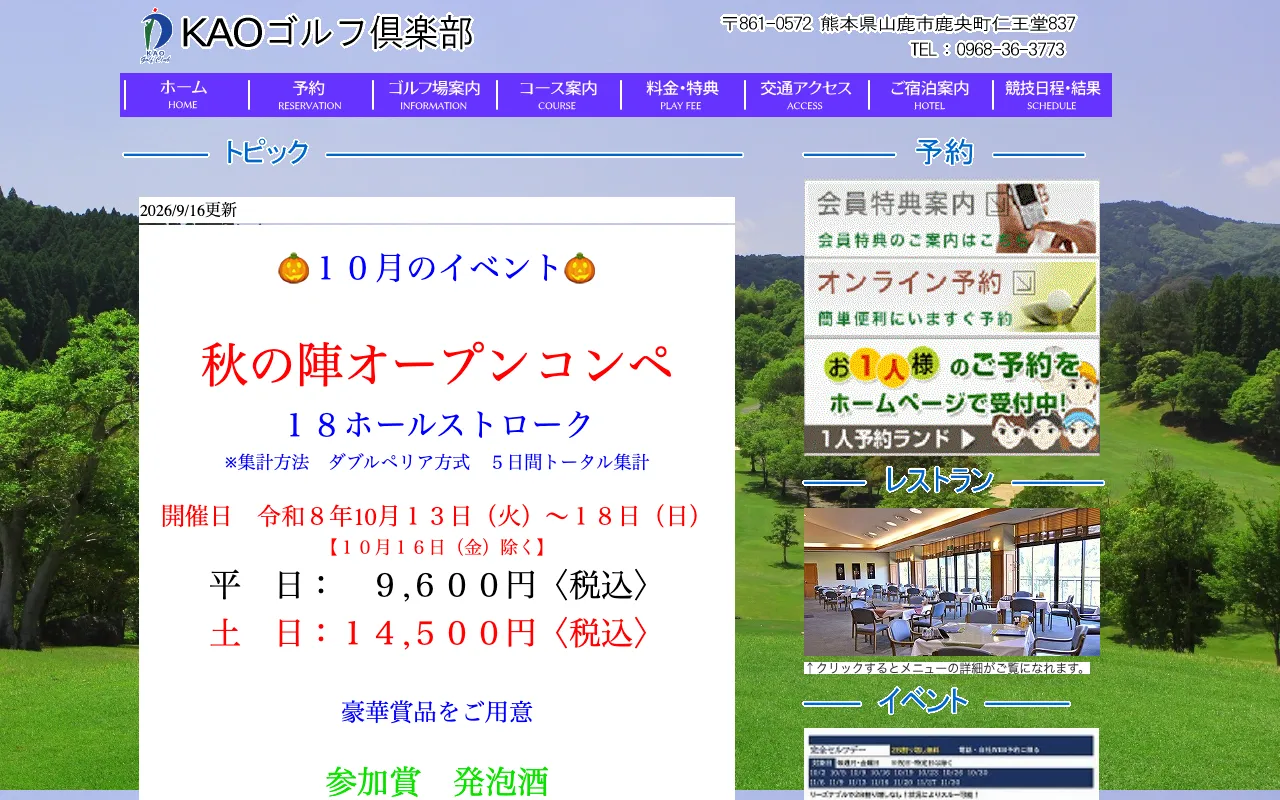This screenshot has height=800, width=1280.
Task: Click the １８ホールストローク text
Action: click(437, 425)
